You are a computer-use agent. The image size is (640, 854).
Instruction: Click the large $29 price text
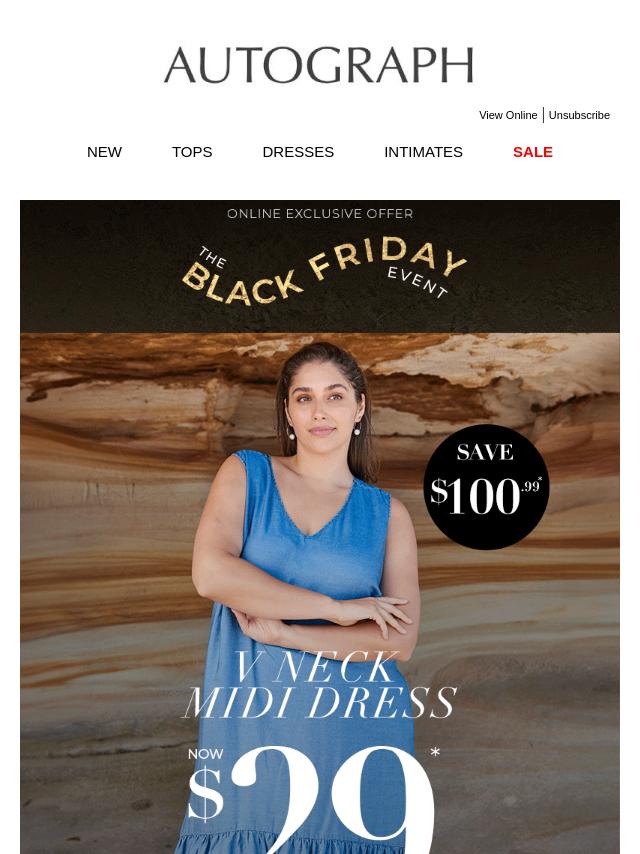(x=310, y=798)
